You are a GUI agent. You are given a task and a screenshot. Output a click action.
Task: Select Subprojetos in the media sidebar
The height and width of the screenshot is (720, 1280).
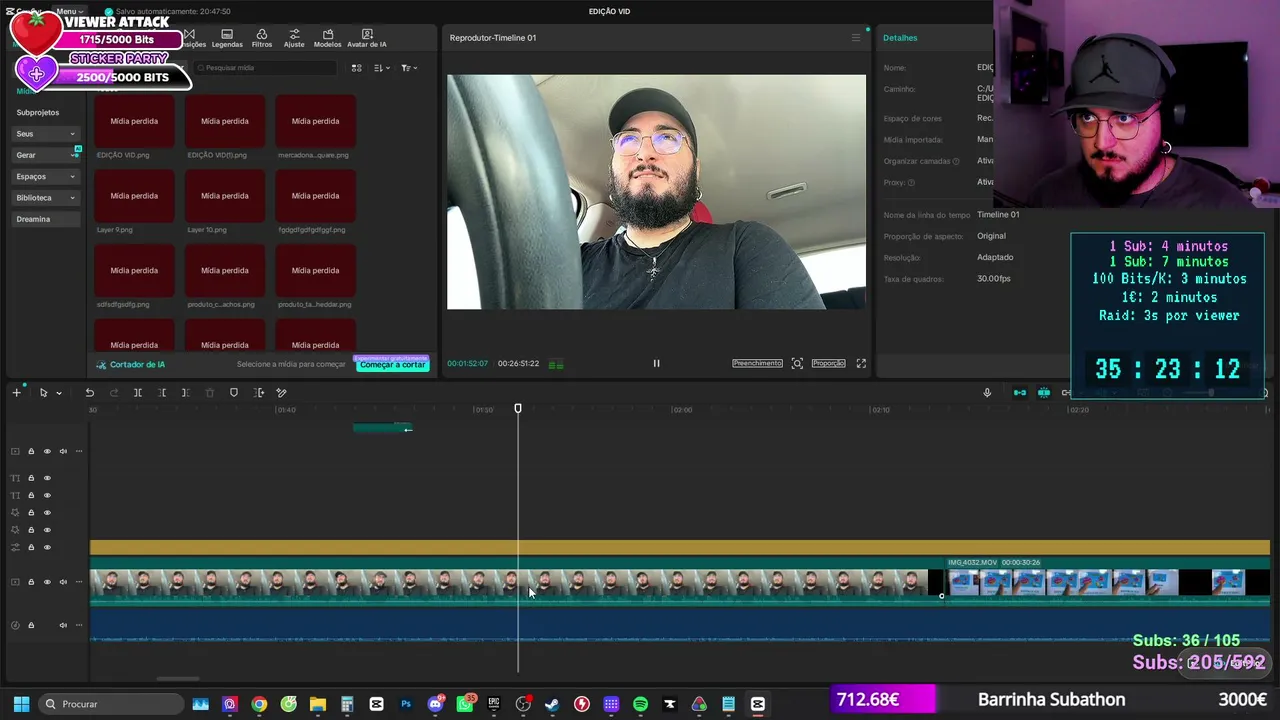(x=38, y=112)
